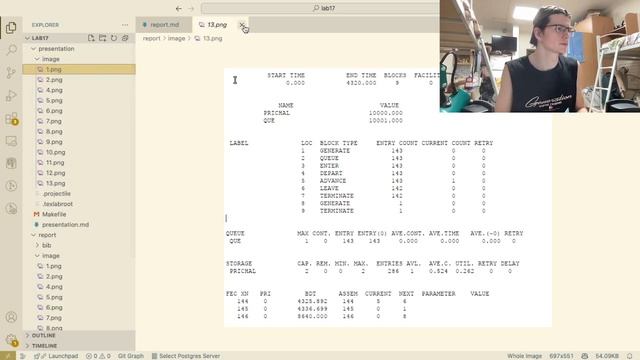Image resolution: width=640 pixels, height=360 pixels.
Task: Click 'report' in the breadcrumb path
Action: pos(151,38)
